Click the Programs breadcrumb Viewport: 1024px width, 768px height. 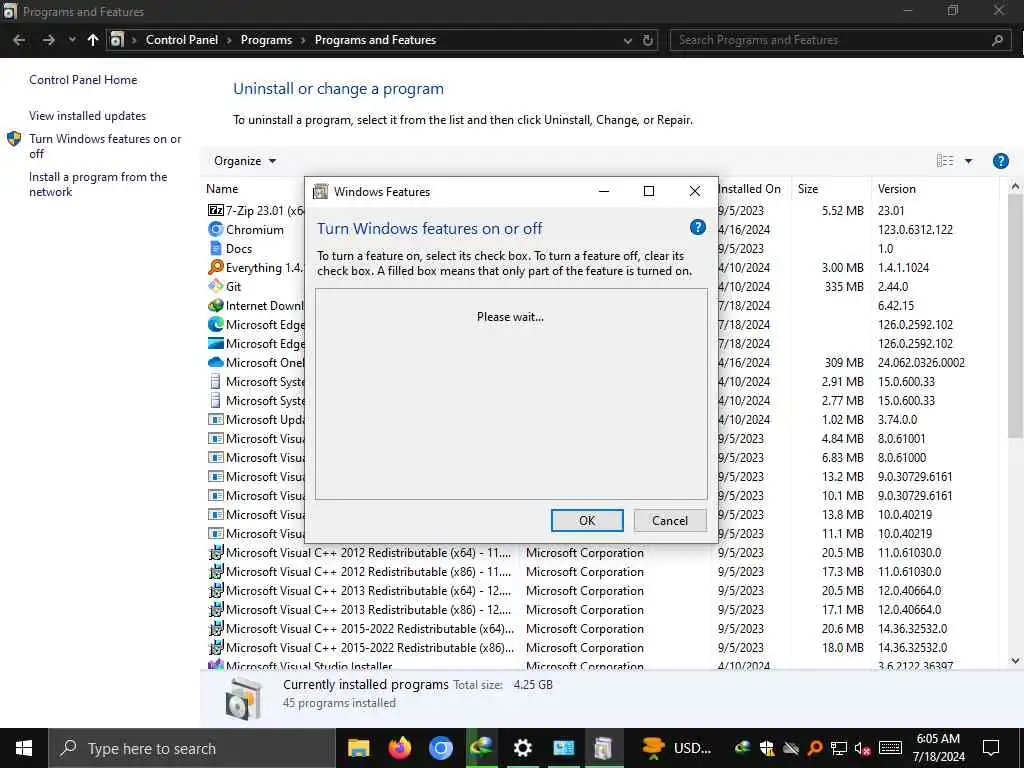tap(266, 40)
